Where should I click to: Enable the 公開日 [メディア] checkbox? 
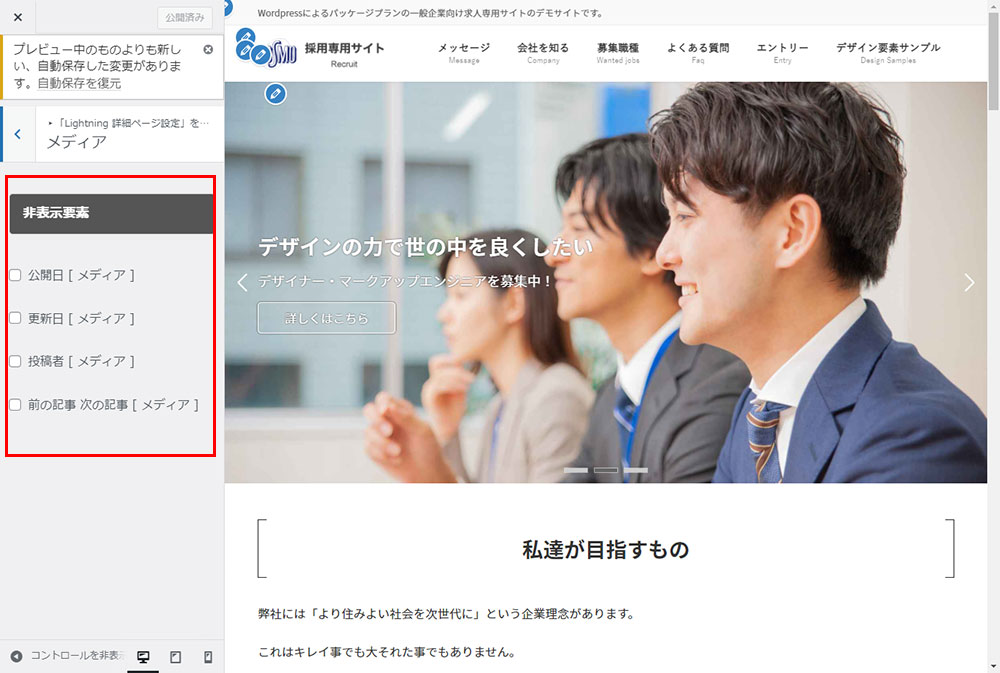(x=15, y=275)
